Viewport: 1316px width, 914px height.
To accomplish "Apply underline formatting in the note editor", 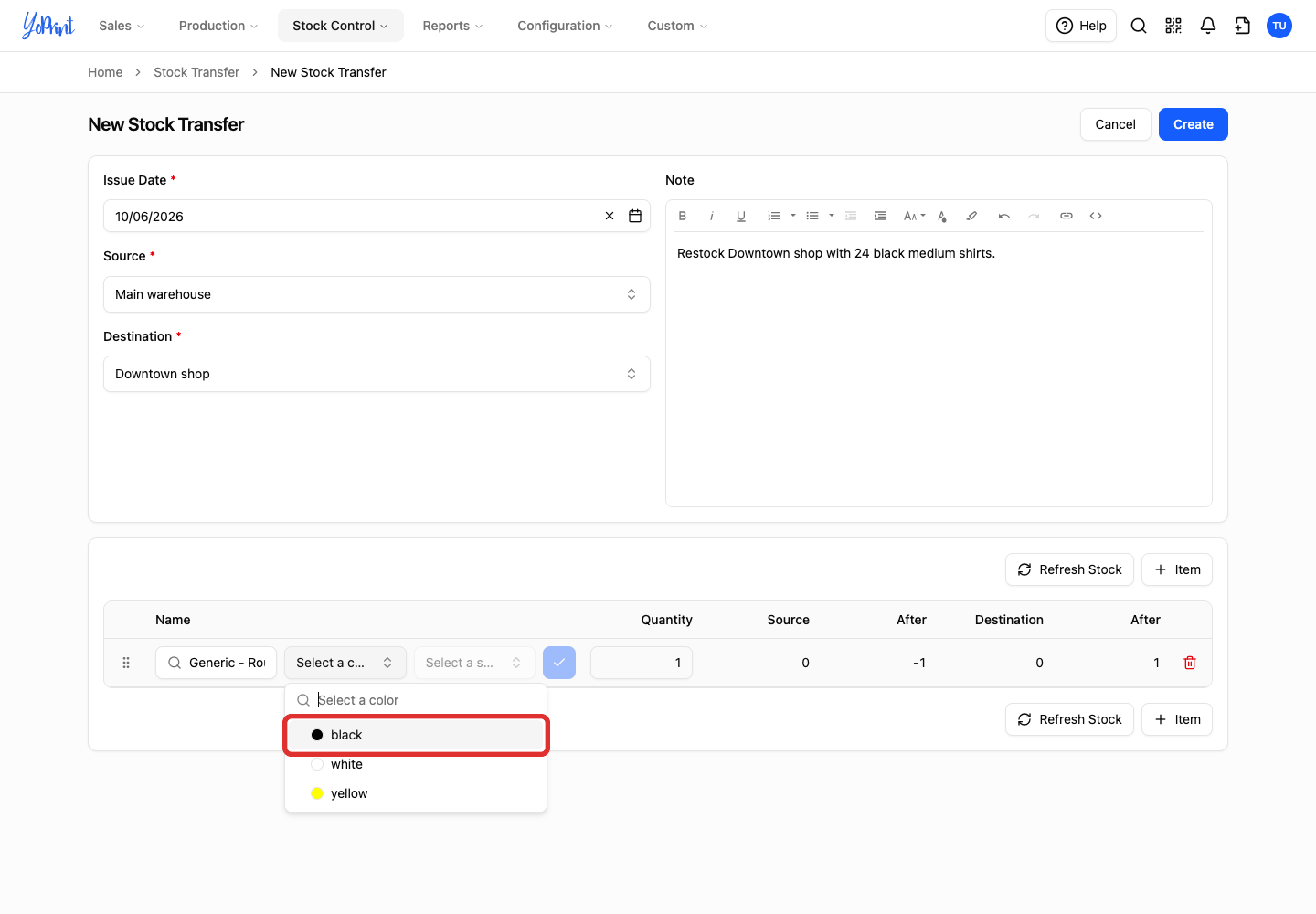I will pyautogui.click(x=741, y=216).
